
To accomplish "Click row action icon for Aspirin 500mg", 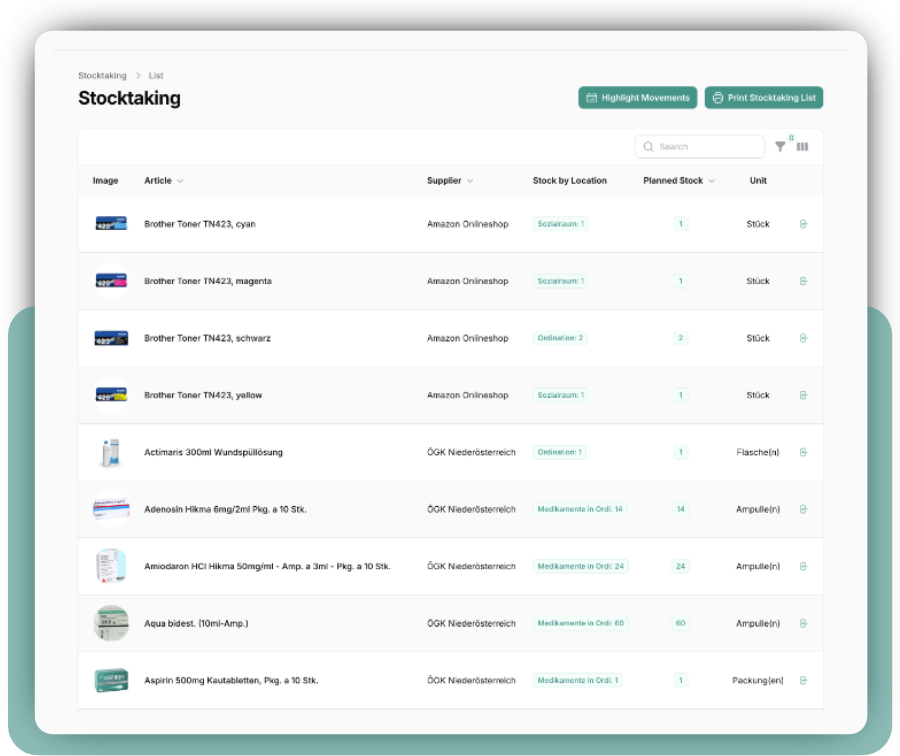I will 803,680.
